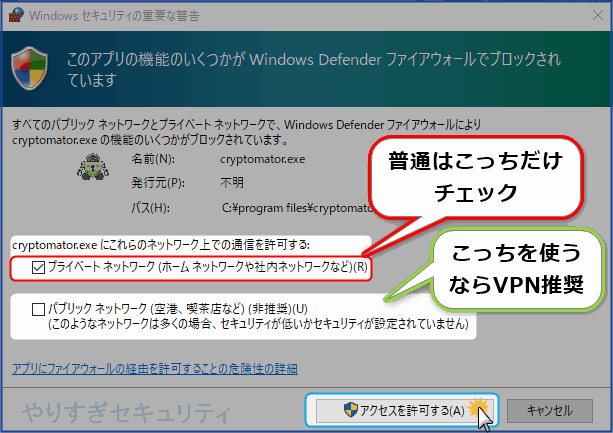Click the cryptomator robot app icon
The height and width of the screenshot is (433, 613).
(x=93, y=167)
